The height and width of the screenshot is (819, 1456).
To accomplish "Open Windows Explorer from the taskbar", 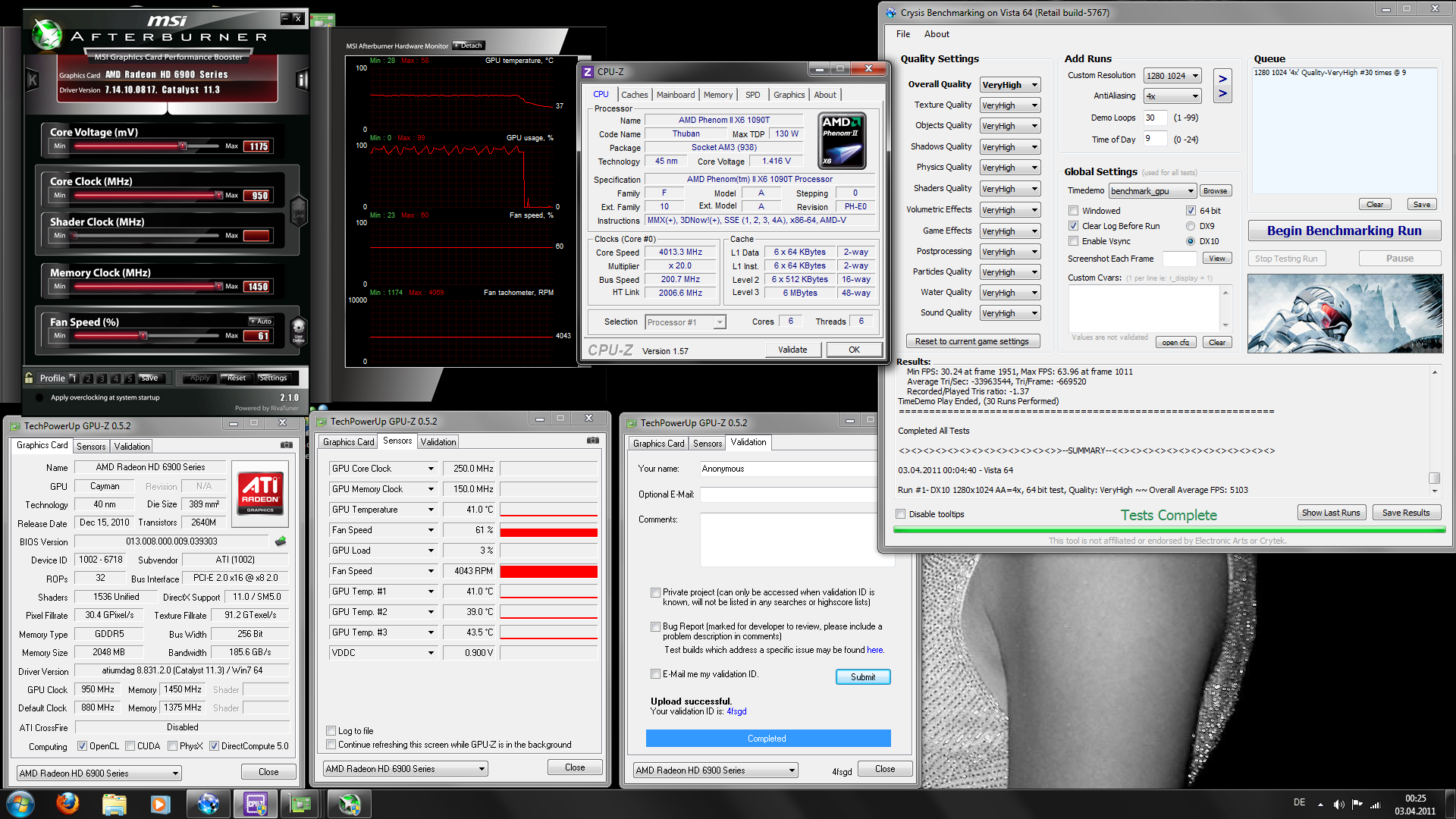I will coord(114,803).
